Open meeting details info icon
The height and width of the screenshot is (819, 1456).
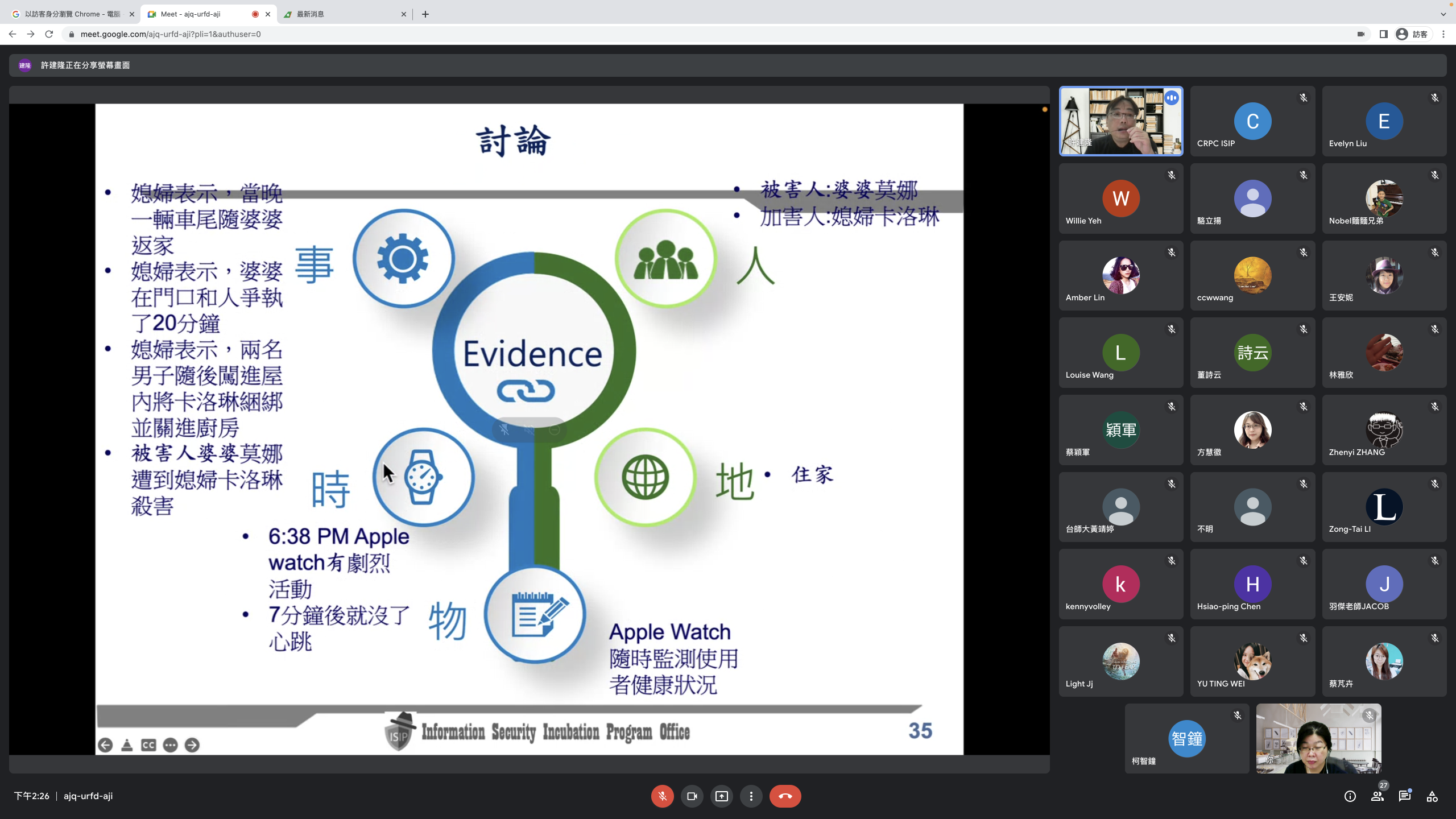click(1350, 796)
